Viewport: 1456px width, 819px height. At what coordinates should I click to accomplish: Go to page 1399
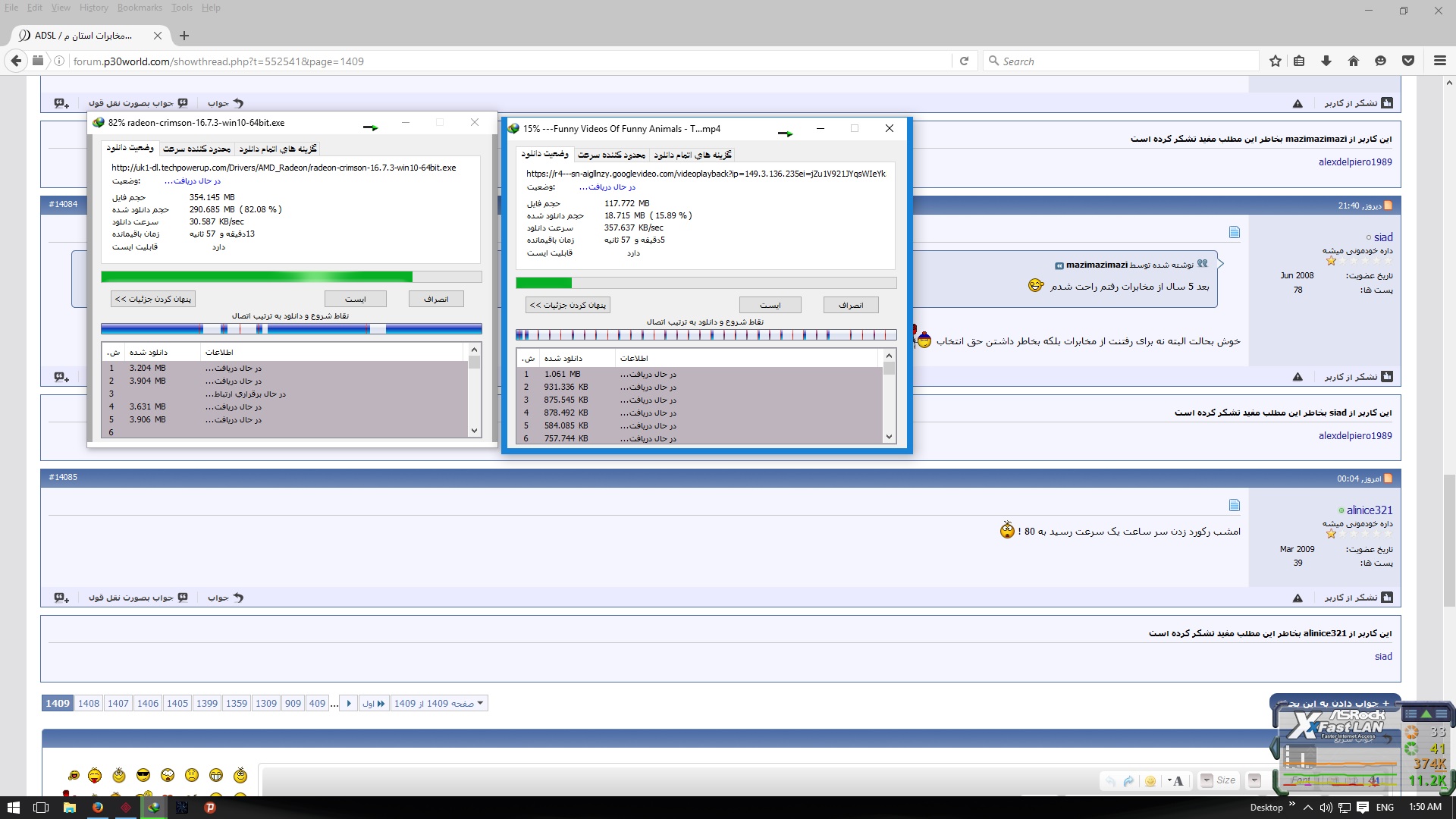coord(207,704)
